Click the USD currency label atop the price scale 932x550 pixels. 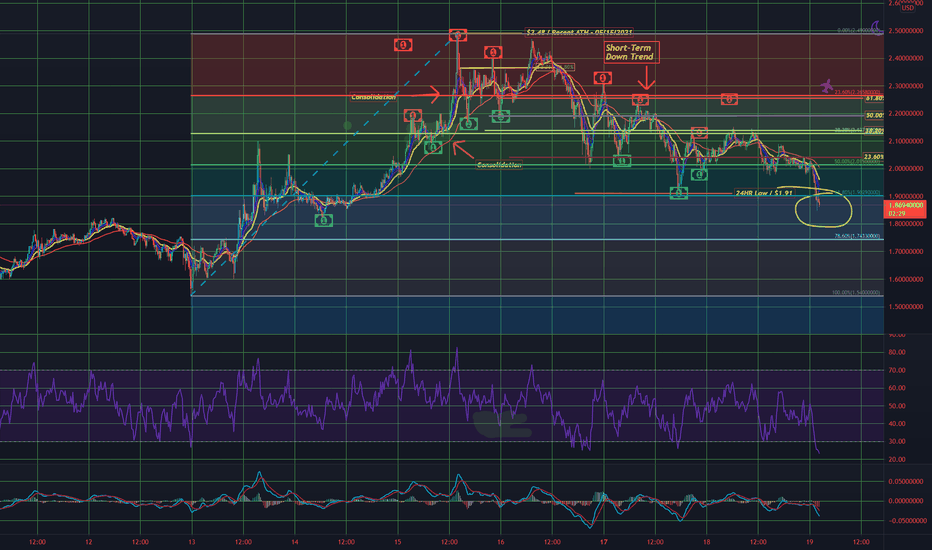tap(907, 7)
